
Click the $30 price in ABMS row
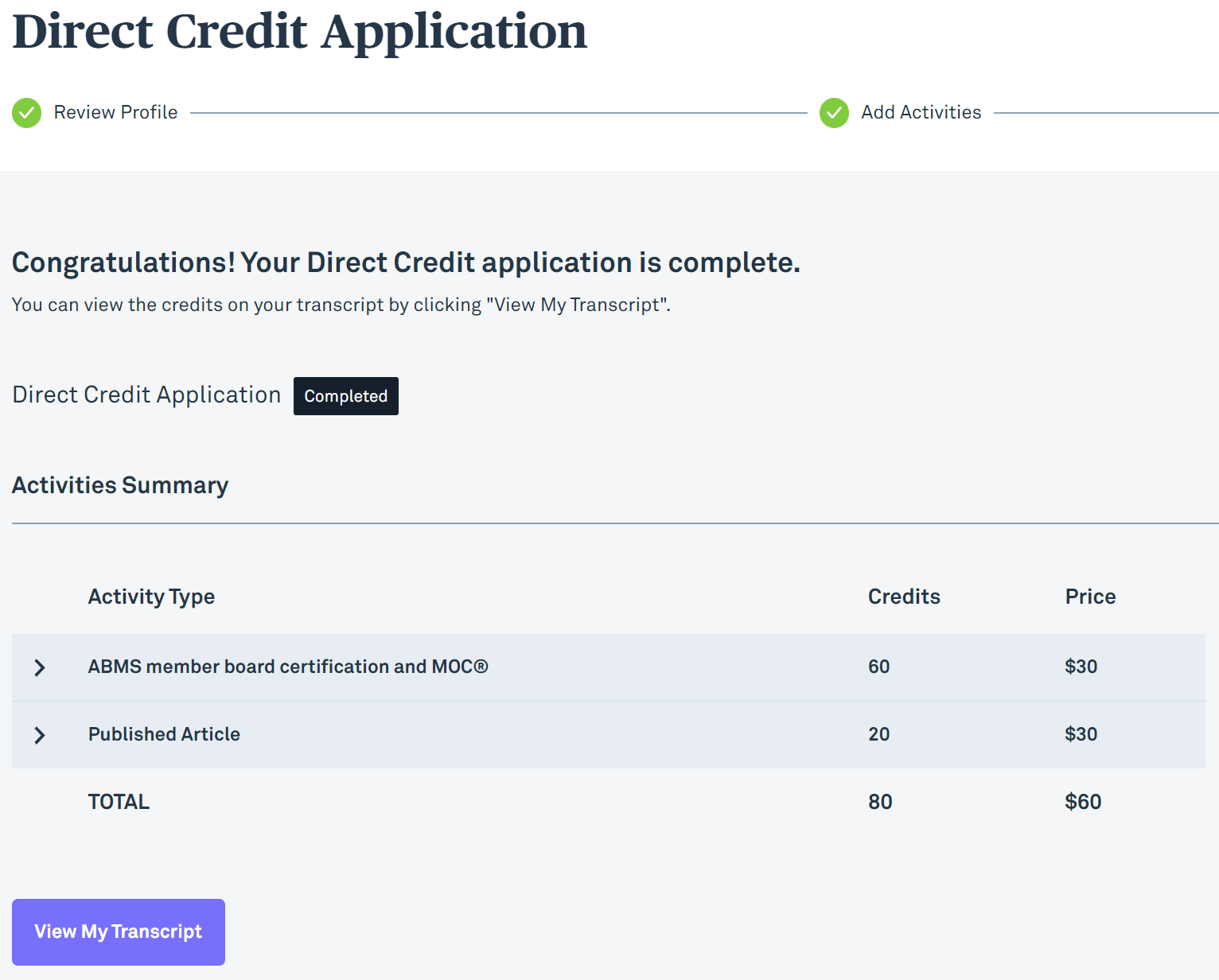point(1081,667)
